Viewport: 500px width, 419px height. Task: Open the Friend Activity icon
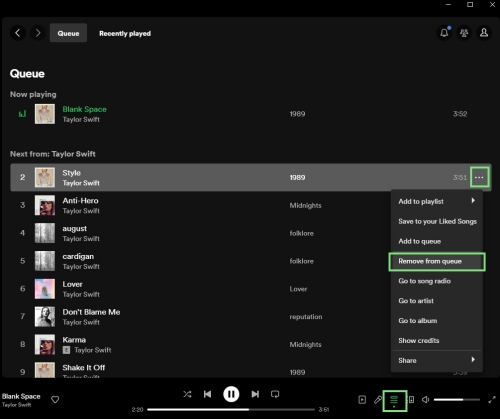click(x=464, y=33)
